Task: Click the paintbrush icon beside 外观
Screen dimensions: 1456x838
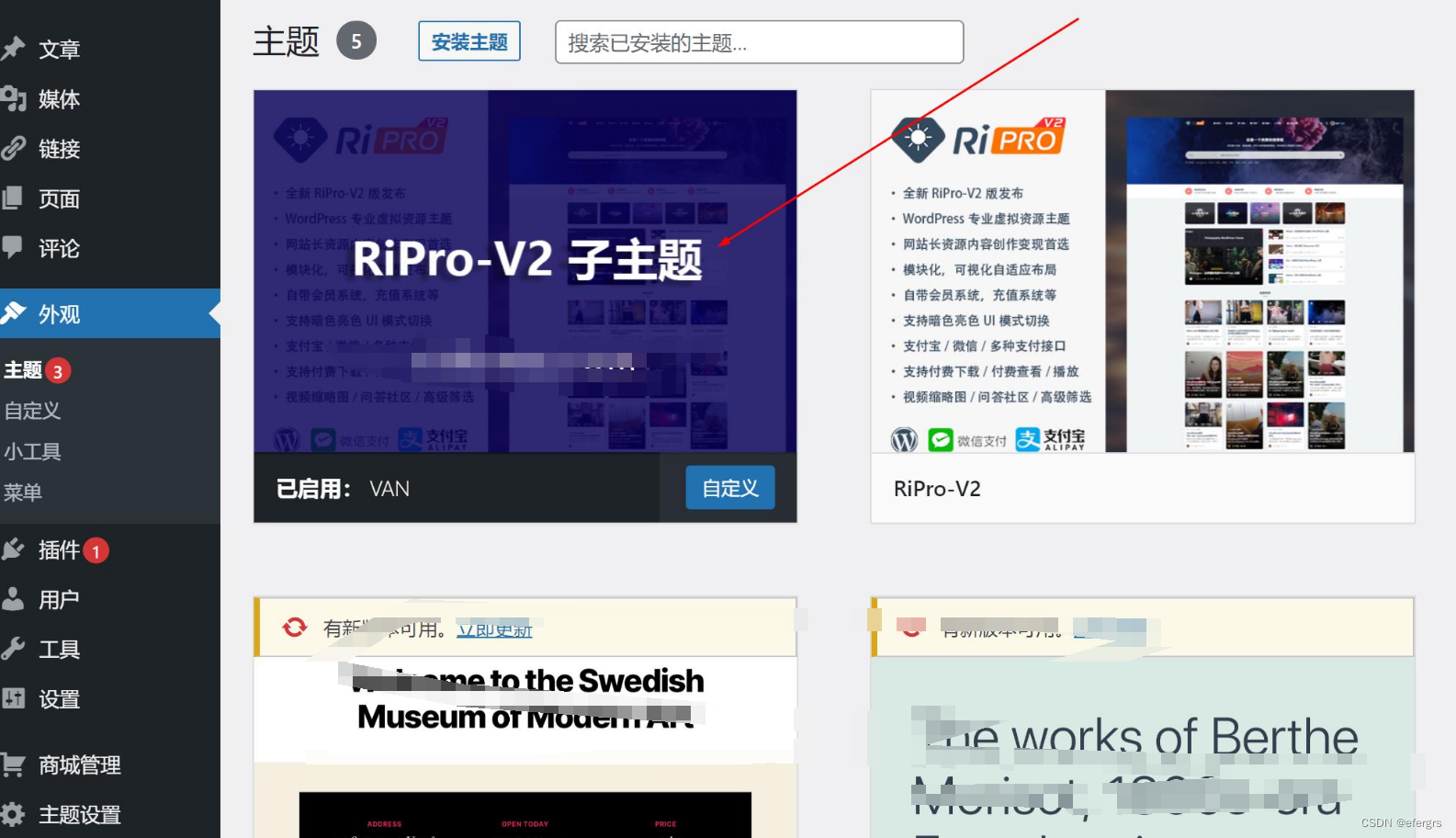Action: click(13, 313)
